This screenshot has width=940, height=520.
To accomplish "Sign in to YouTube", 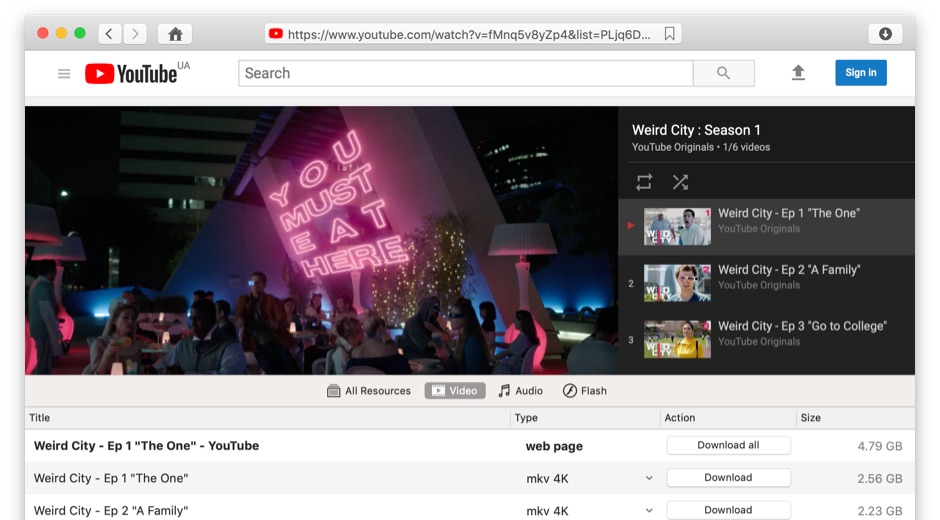I will point(860,73).
